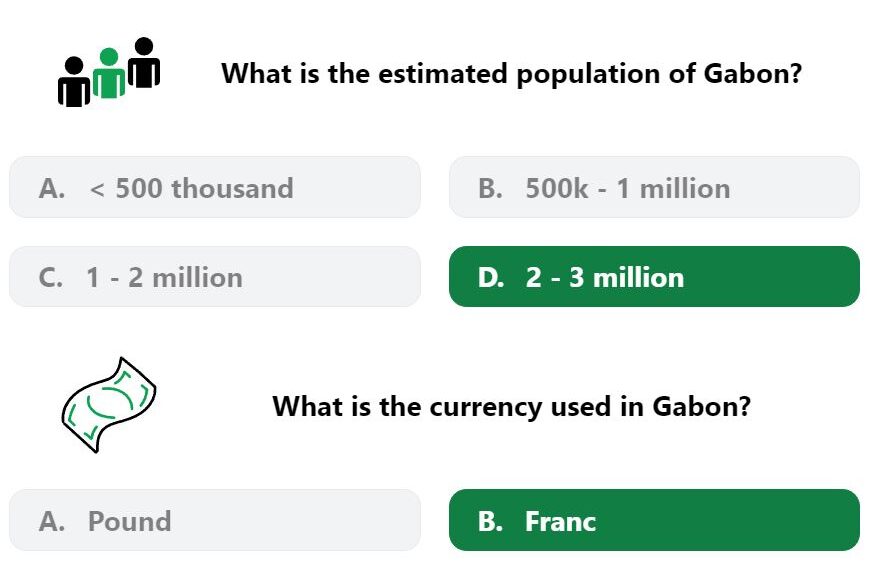Select answer '< 500 thousand'
The image size is (871, 570).
point(215,187)
